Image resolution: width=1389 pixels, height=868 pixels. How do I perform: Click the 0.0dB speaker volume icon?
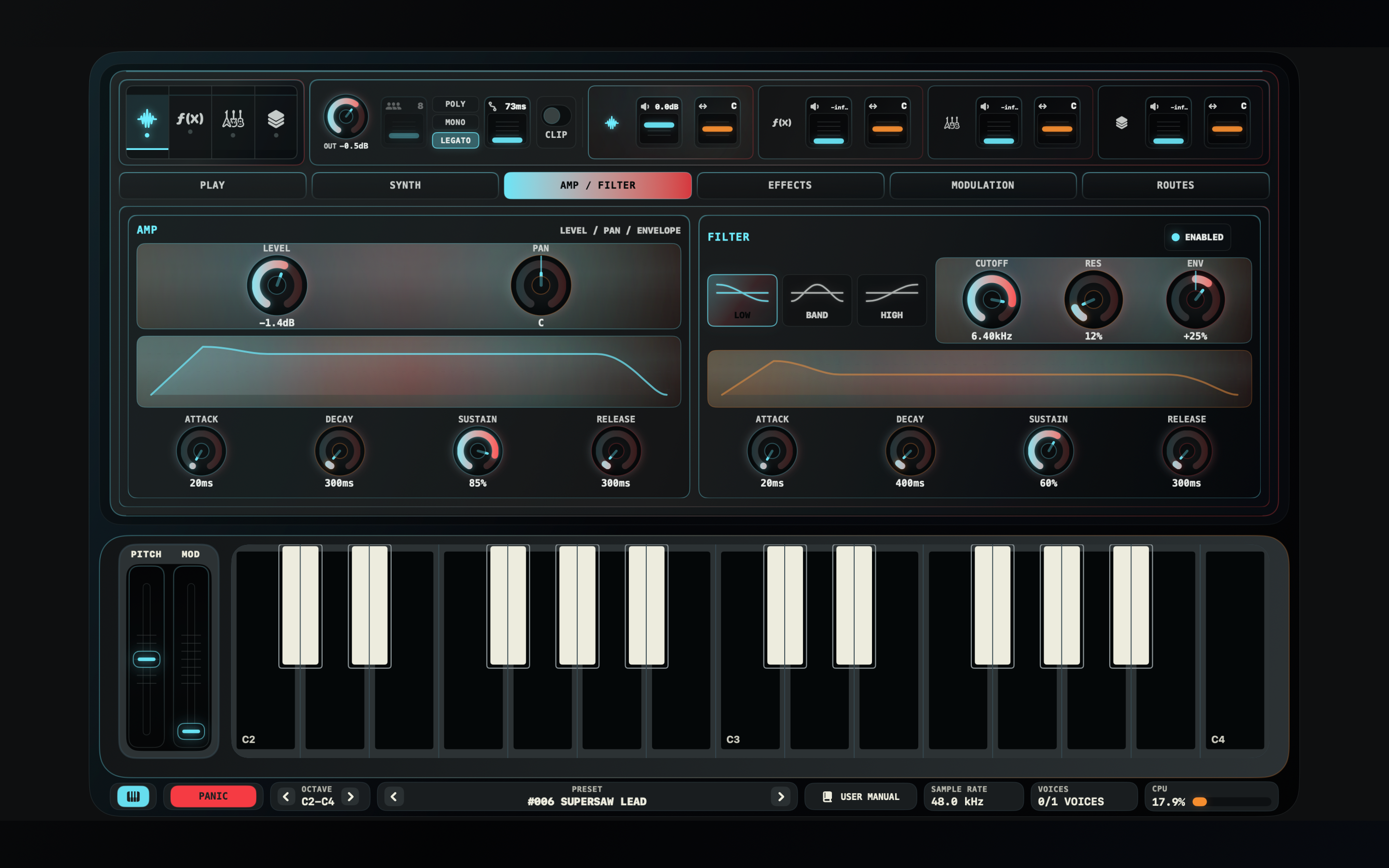[x=645, y=106]
